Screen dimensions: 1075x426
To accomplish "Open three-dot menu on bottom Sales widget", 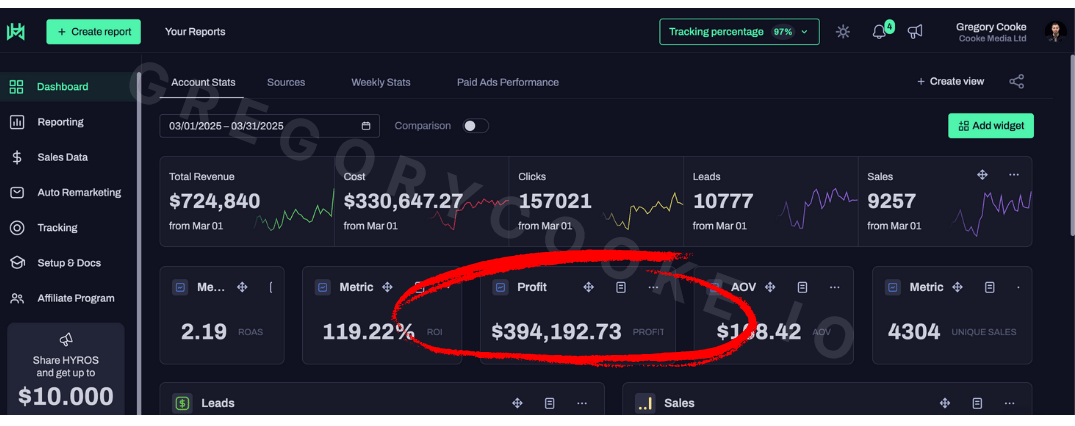I will tap(1010, 403).
